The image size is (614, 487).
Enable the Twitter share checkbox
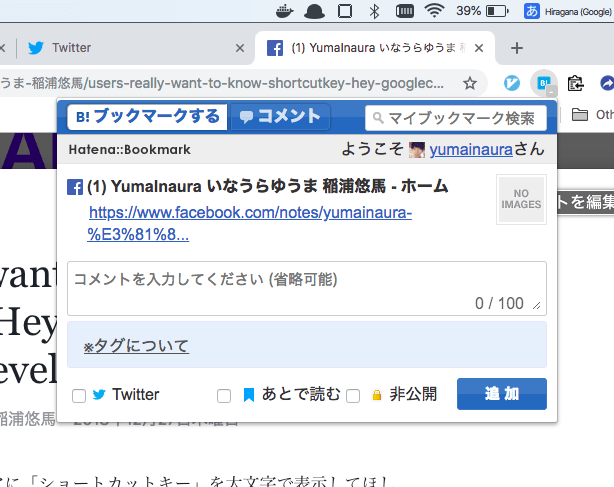(x=79, y=396)
